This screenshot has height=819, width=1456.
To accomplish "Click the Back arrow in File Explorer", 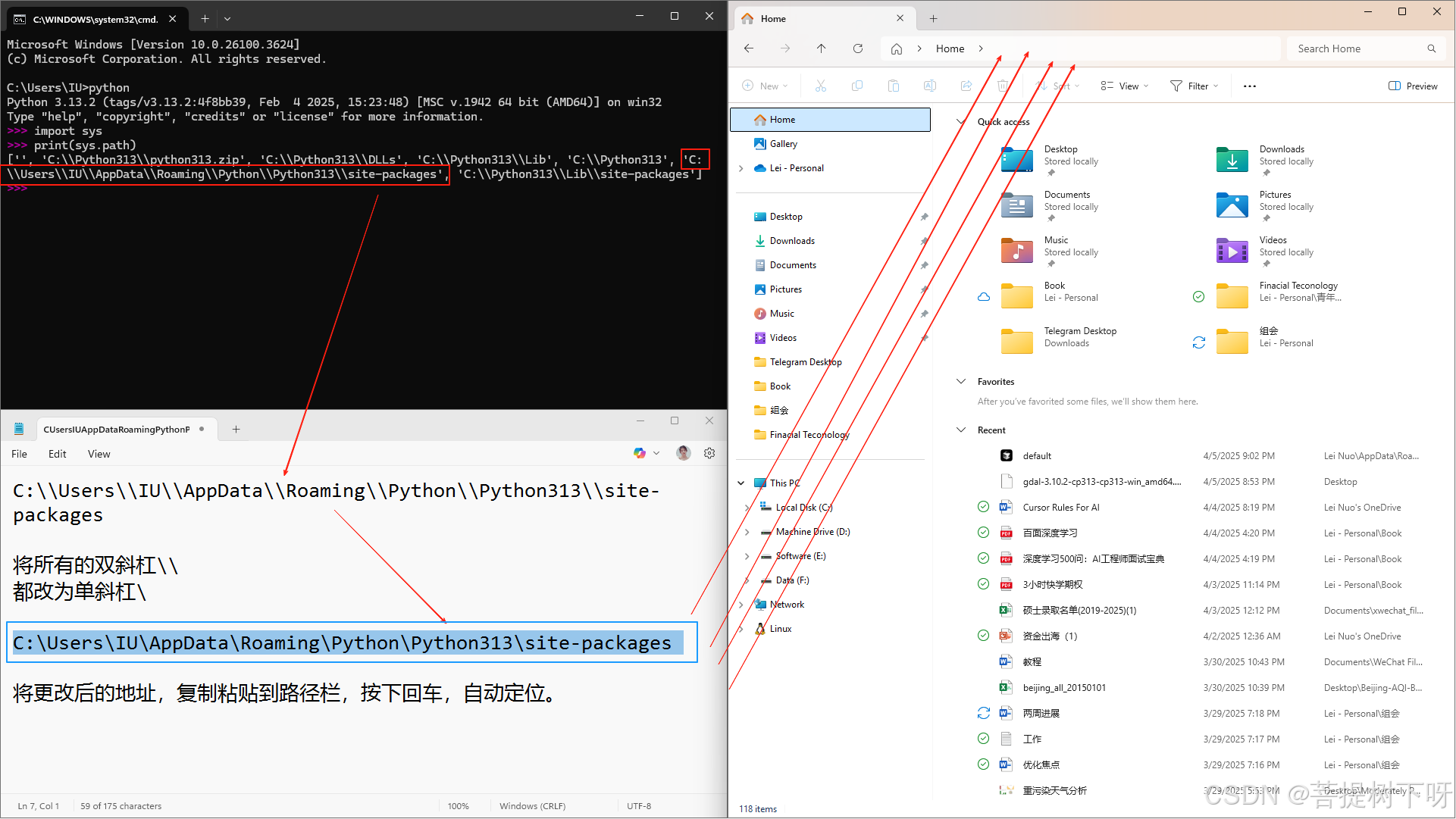I will tap(749, 48).
